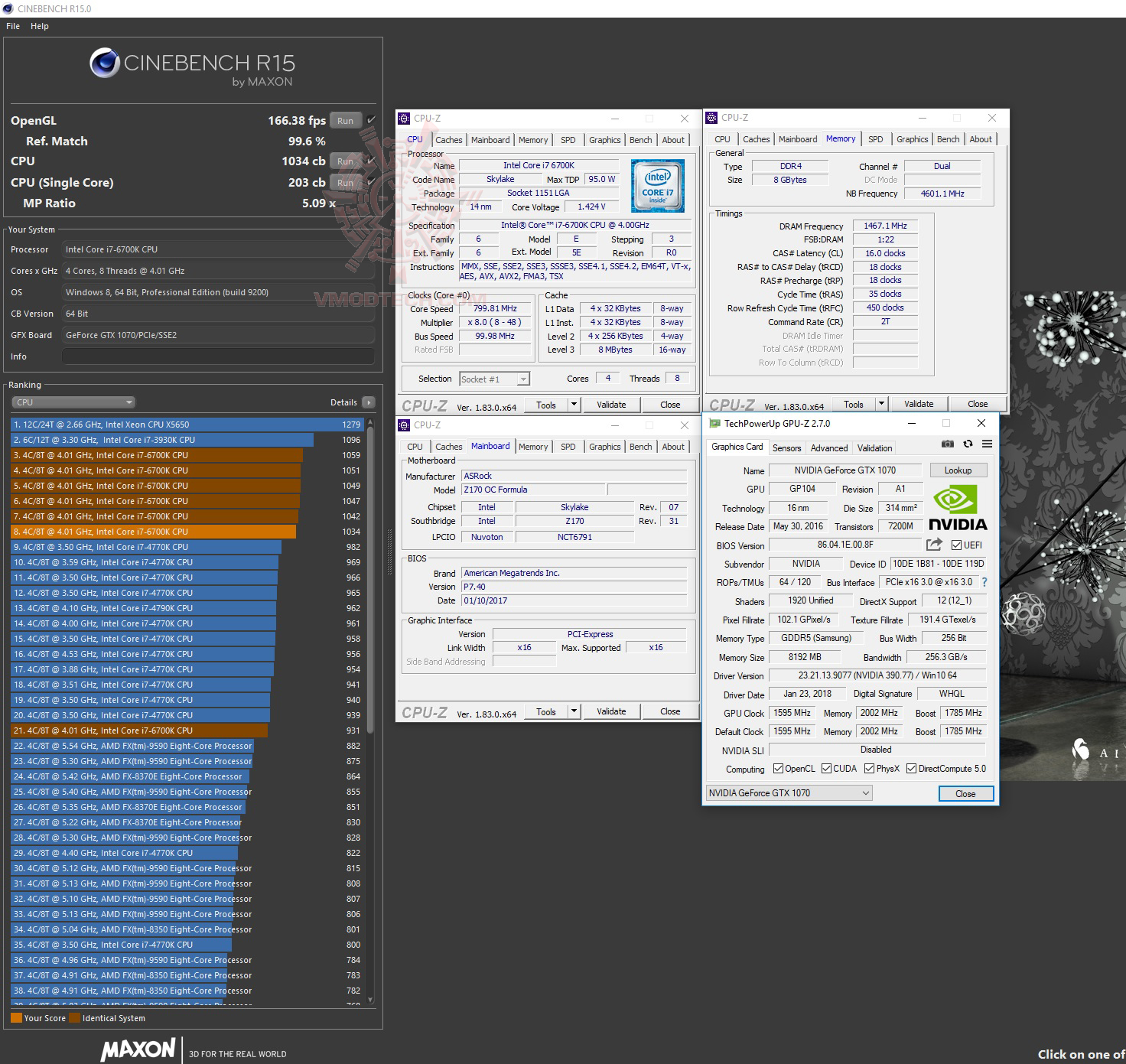Screen dimensions: 1126x1064
Task: Run the CPU benchmark
Action: (345, 161)
